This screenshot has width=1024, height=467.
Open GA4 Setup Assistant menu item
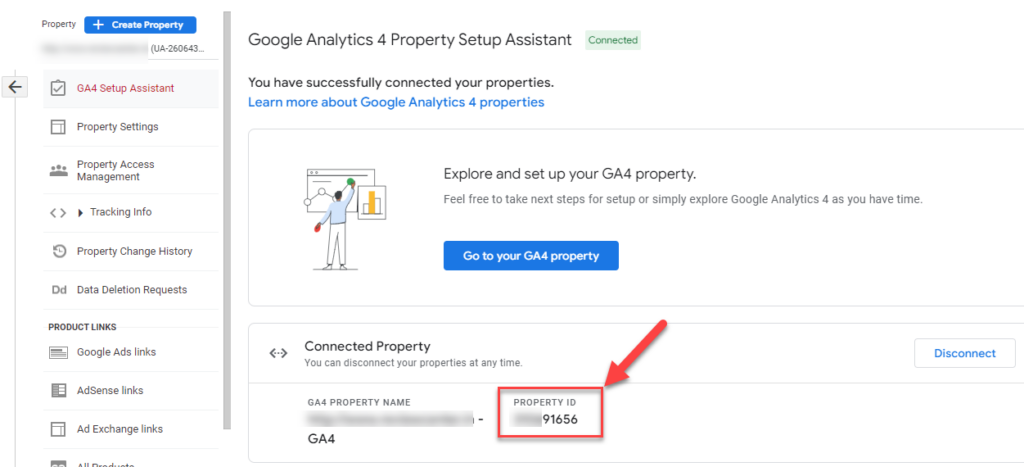click(125, 88)
